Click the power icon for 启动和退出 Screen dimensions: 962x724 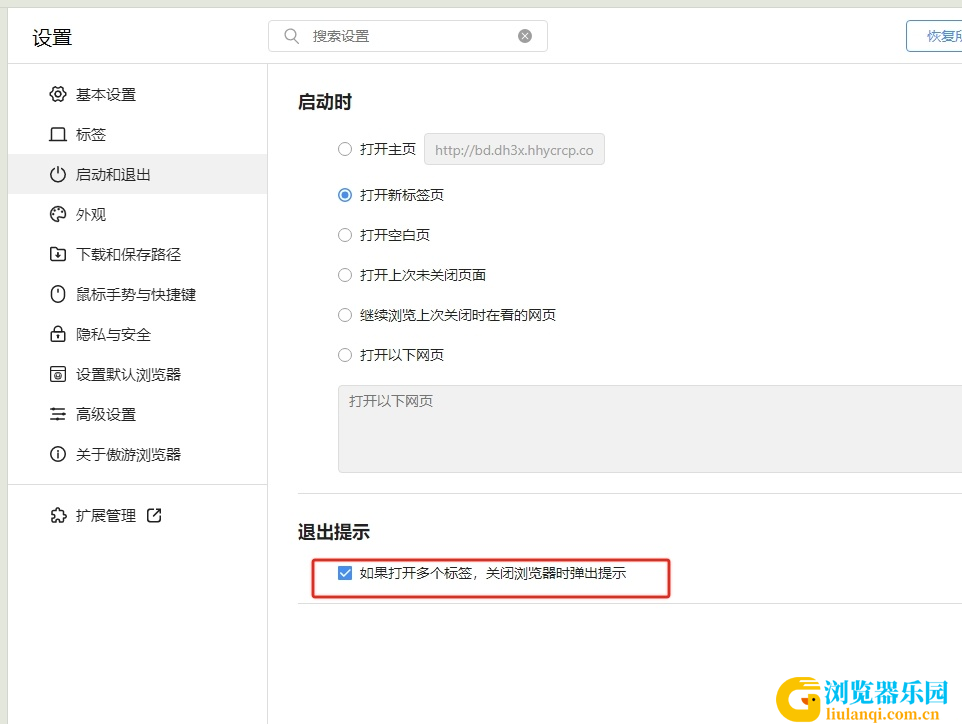click(58, 174)
